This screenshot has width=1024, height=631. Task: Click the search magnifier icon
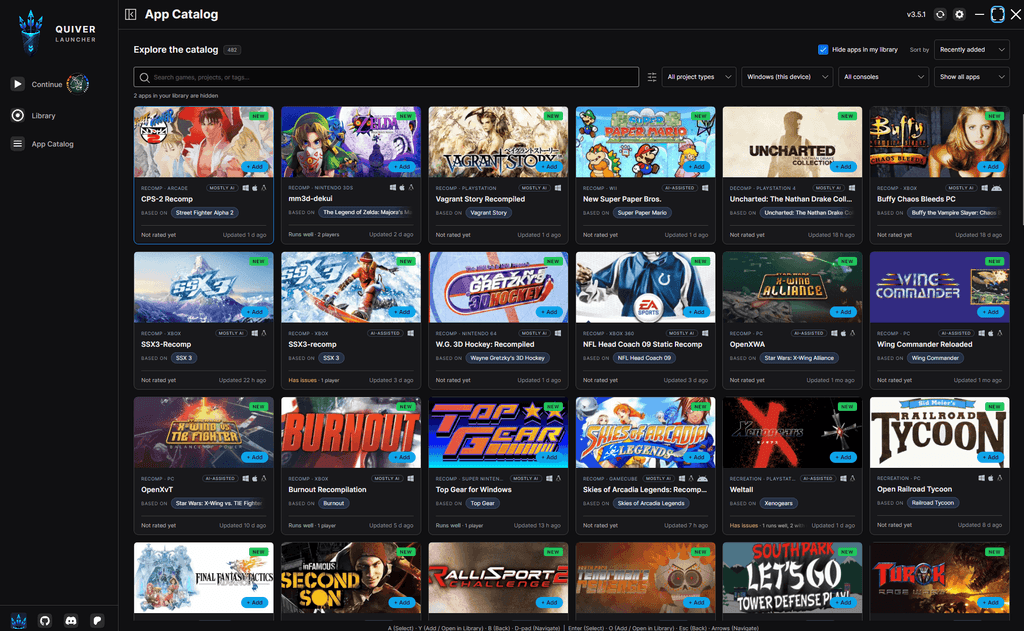tap(144, 77)
